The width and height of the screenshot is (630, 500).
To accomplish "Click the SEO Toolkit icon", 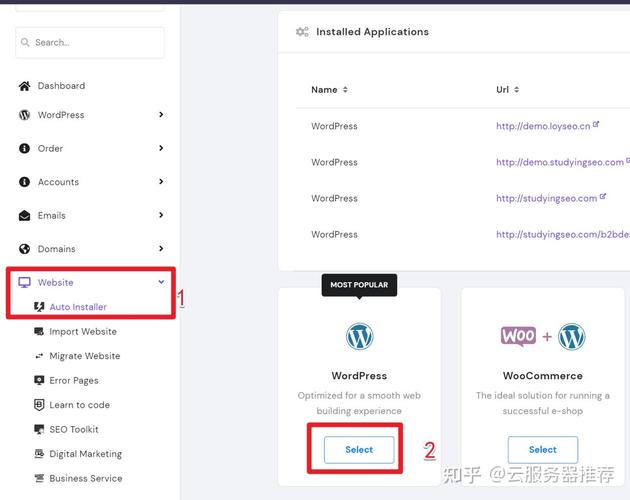I will [39, 429].
